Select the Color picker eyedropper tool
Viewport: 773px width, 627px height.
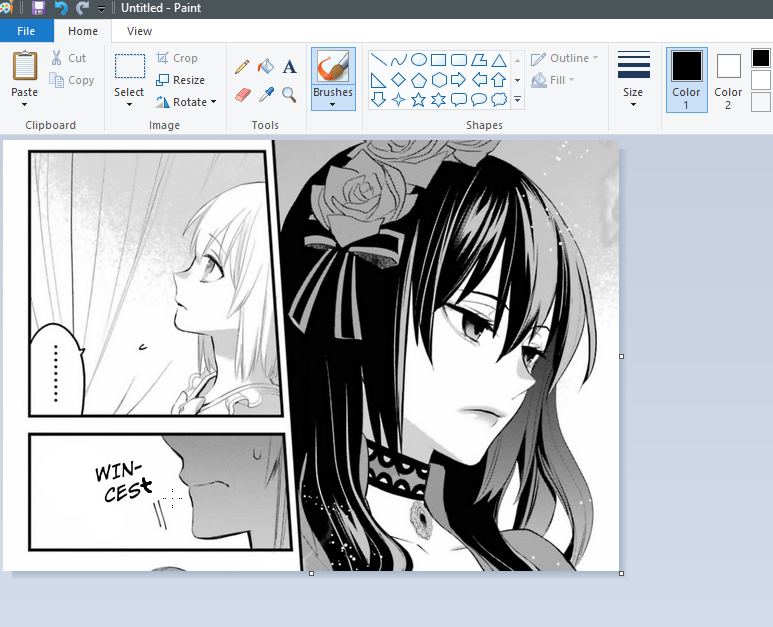266,95
